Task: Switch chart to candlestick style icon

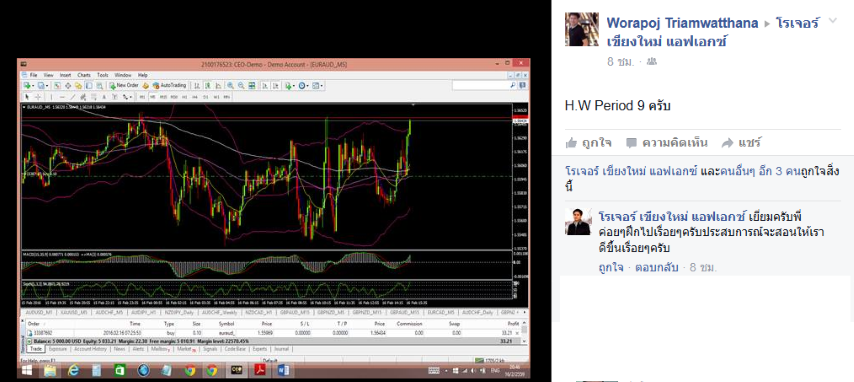Action: 208,86
